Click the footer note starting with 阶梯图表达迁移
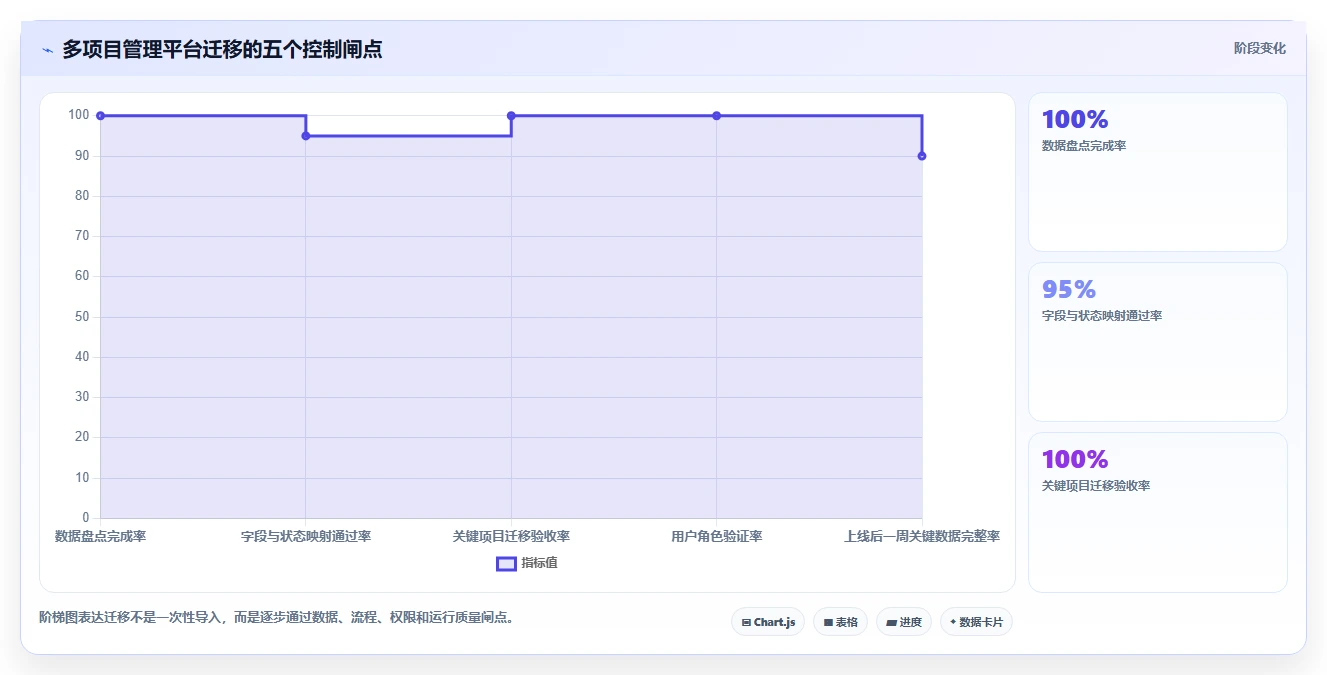The image size is (1327, 675). (x=277, y=618)
